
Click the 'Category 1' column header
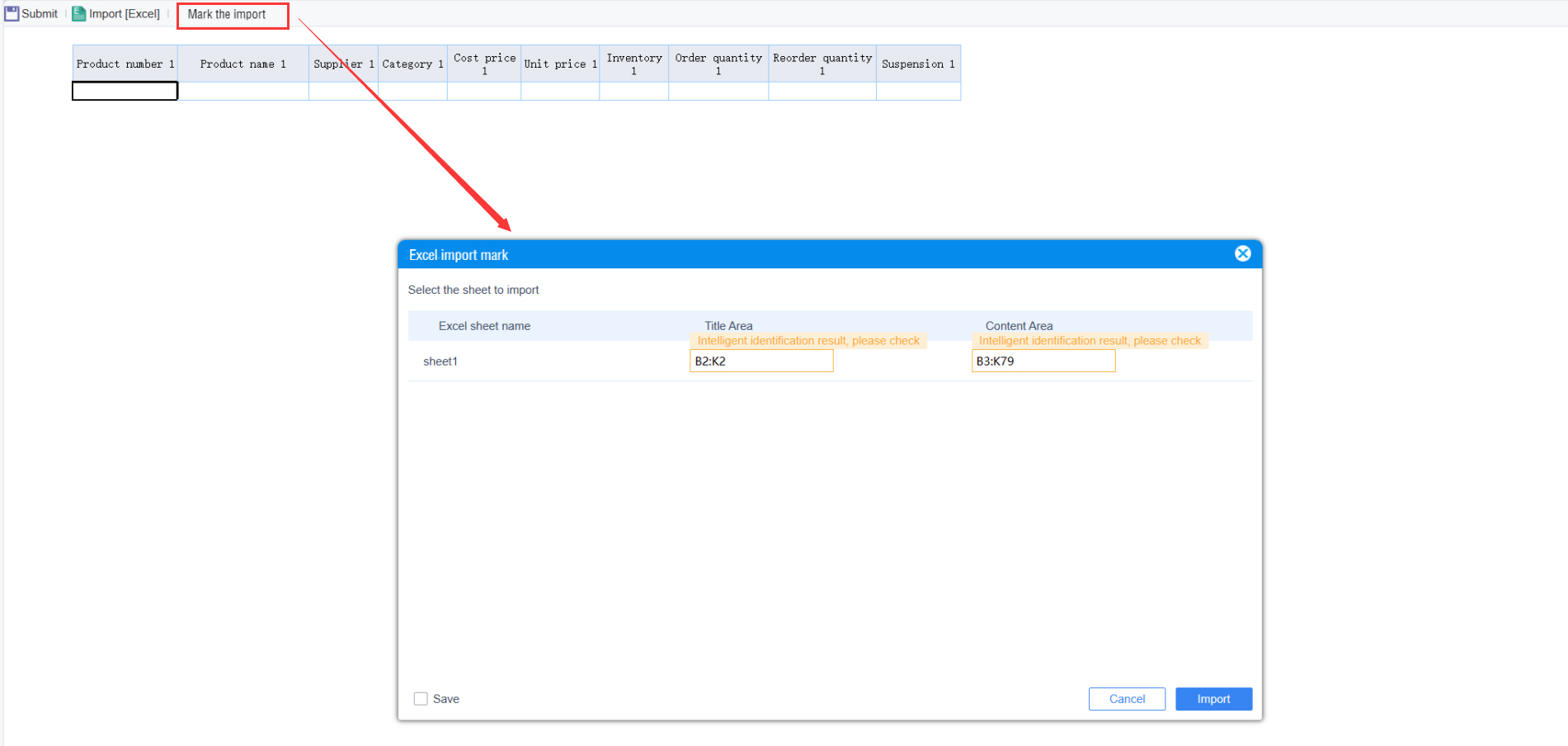[412, 64]
